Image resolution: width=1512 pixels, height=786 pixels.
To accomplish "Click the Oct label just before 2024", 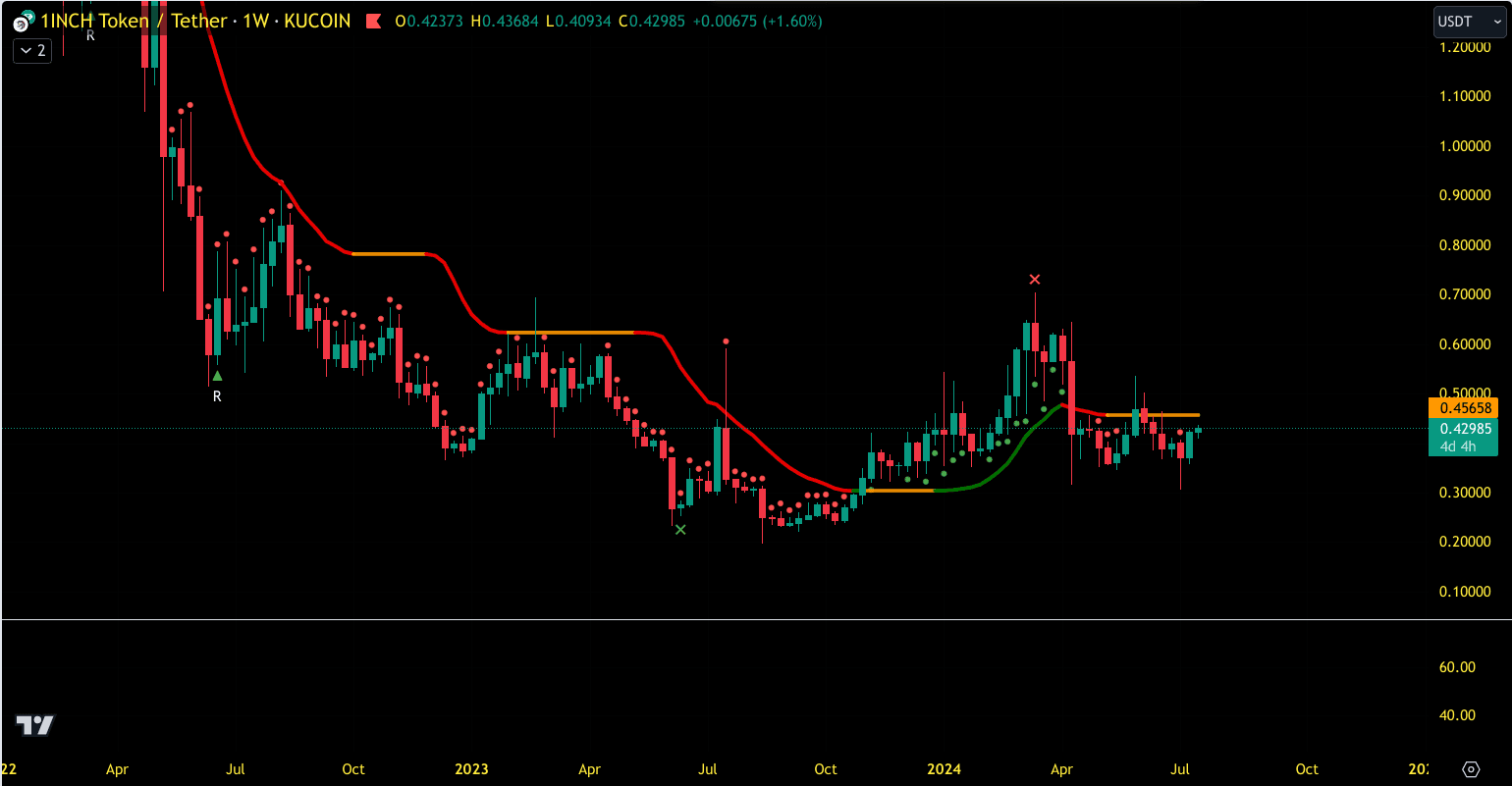I will [826, 769].
